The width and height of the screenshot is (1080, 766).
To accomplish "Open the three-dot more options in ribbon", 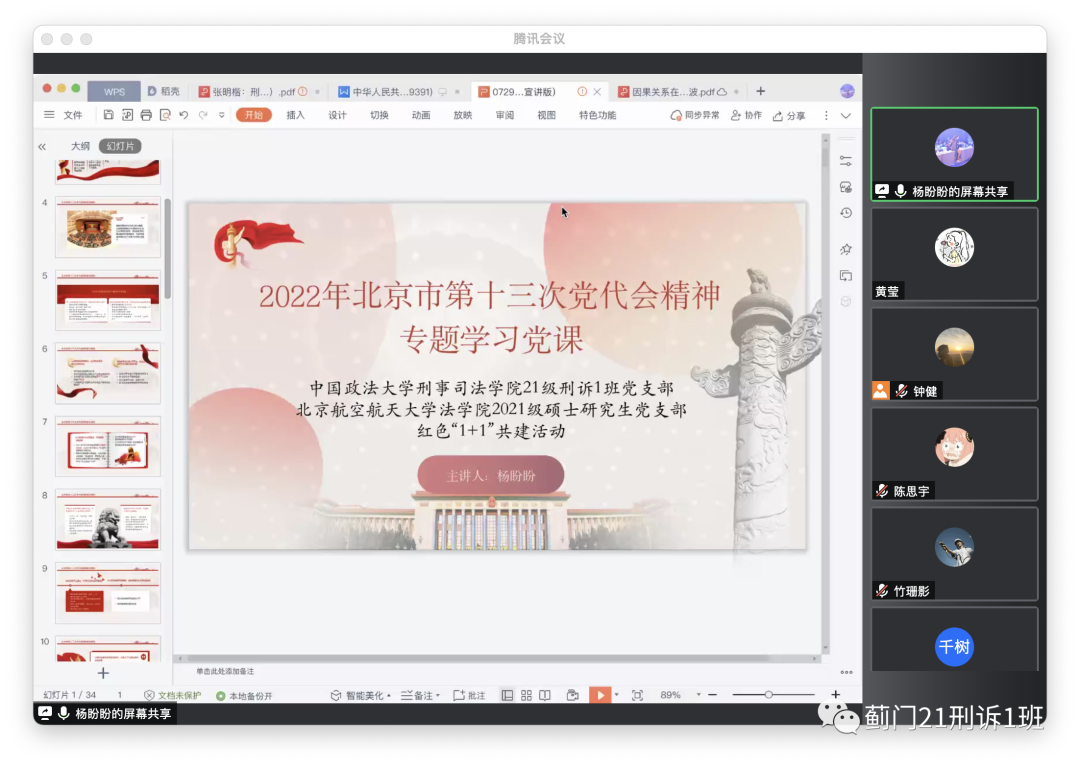I will pyautogui.click(x=826, y=115).
